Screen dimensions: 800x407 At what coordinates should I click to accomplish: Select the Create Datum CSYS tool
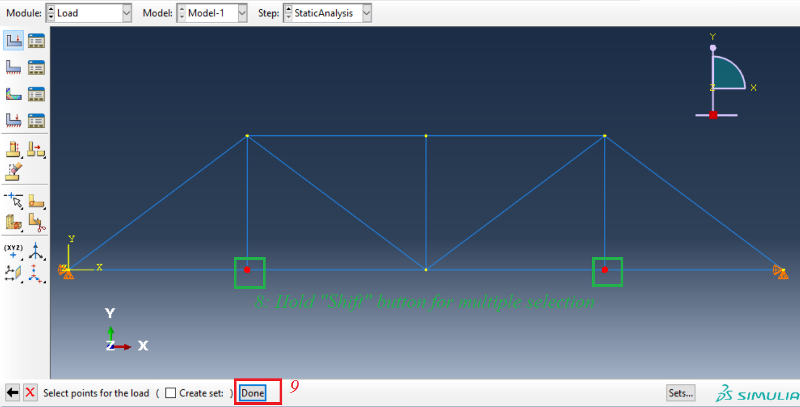pyautogui.click(x=36, y=273)
